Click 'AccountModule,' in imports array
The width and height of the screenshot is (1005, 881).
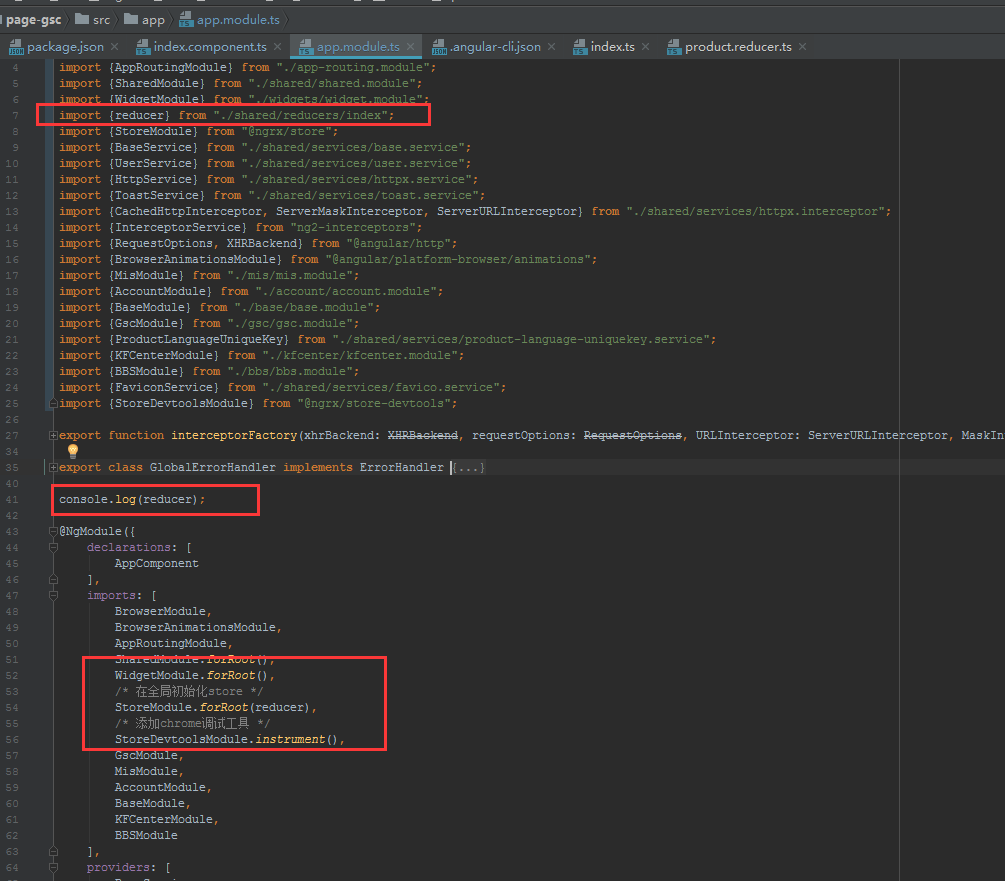pyautogui.click(x=163, y=787)
